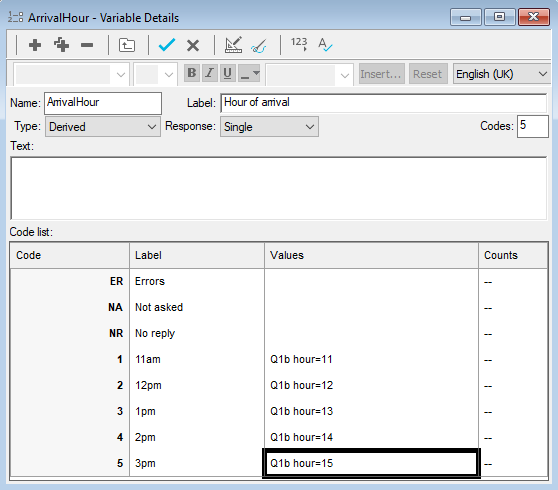Select the 11am label cell

[197, 359]
